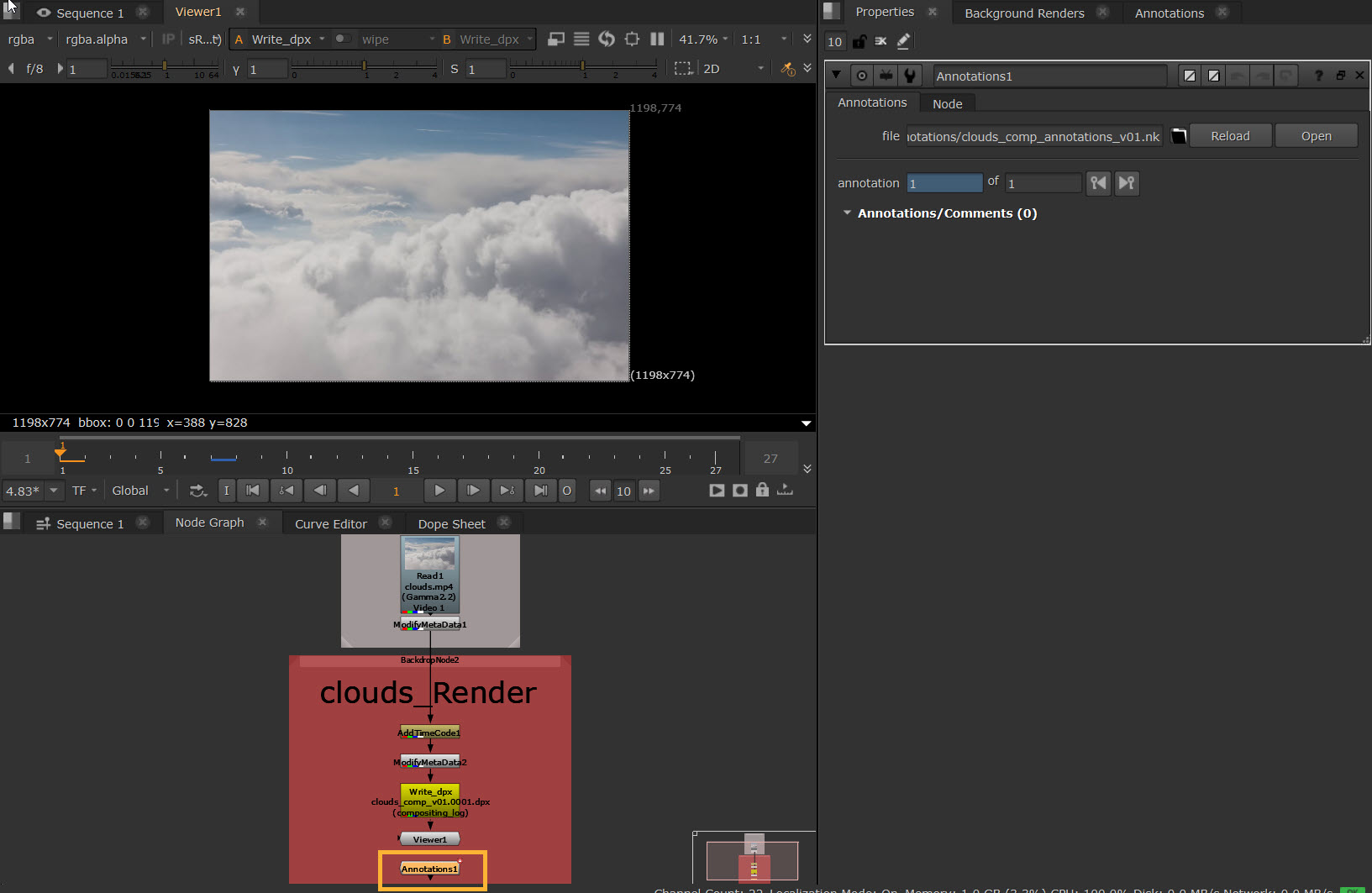Click the wrench icon in Annotations1 header

(x=910, y=76)
